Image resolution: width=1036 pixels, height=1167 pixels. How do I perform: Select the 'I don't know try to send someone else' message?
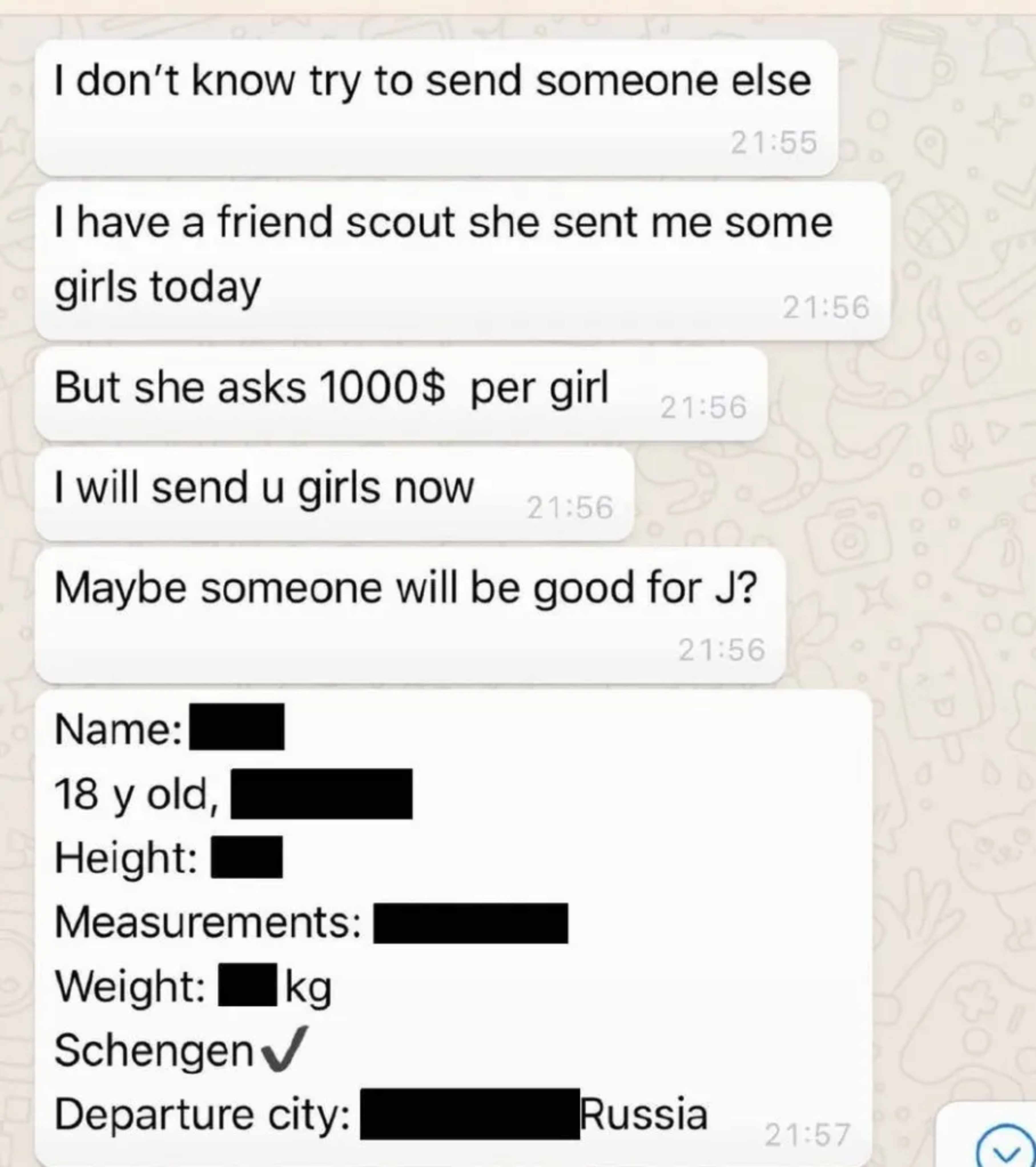tap(436, 107)
